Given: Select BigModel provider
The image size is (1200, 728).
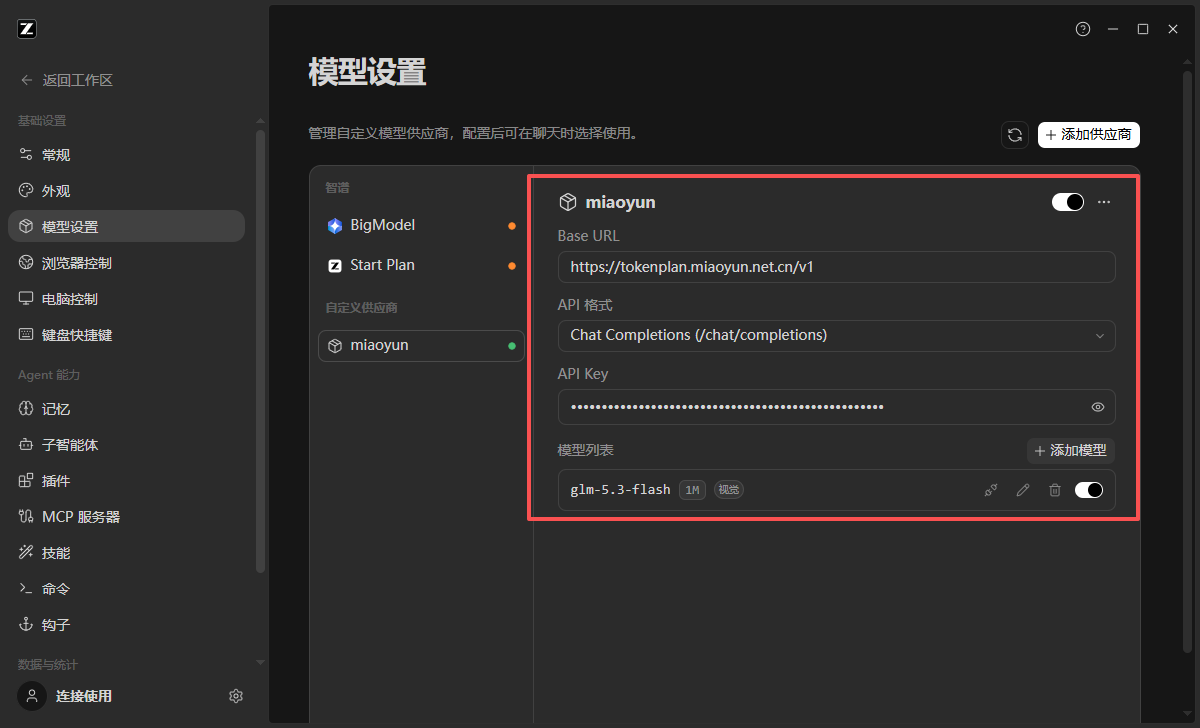Looking at the screenshot, I should (421, 226).
